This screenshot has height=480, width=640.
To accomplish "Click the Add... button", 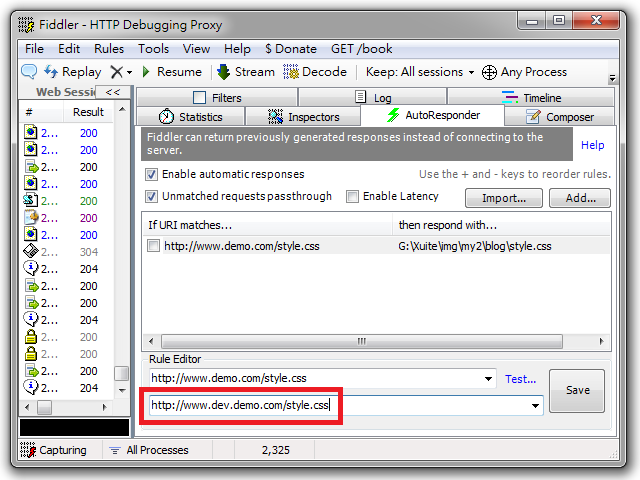I will pyautogui.click(x=580, y=198).
